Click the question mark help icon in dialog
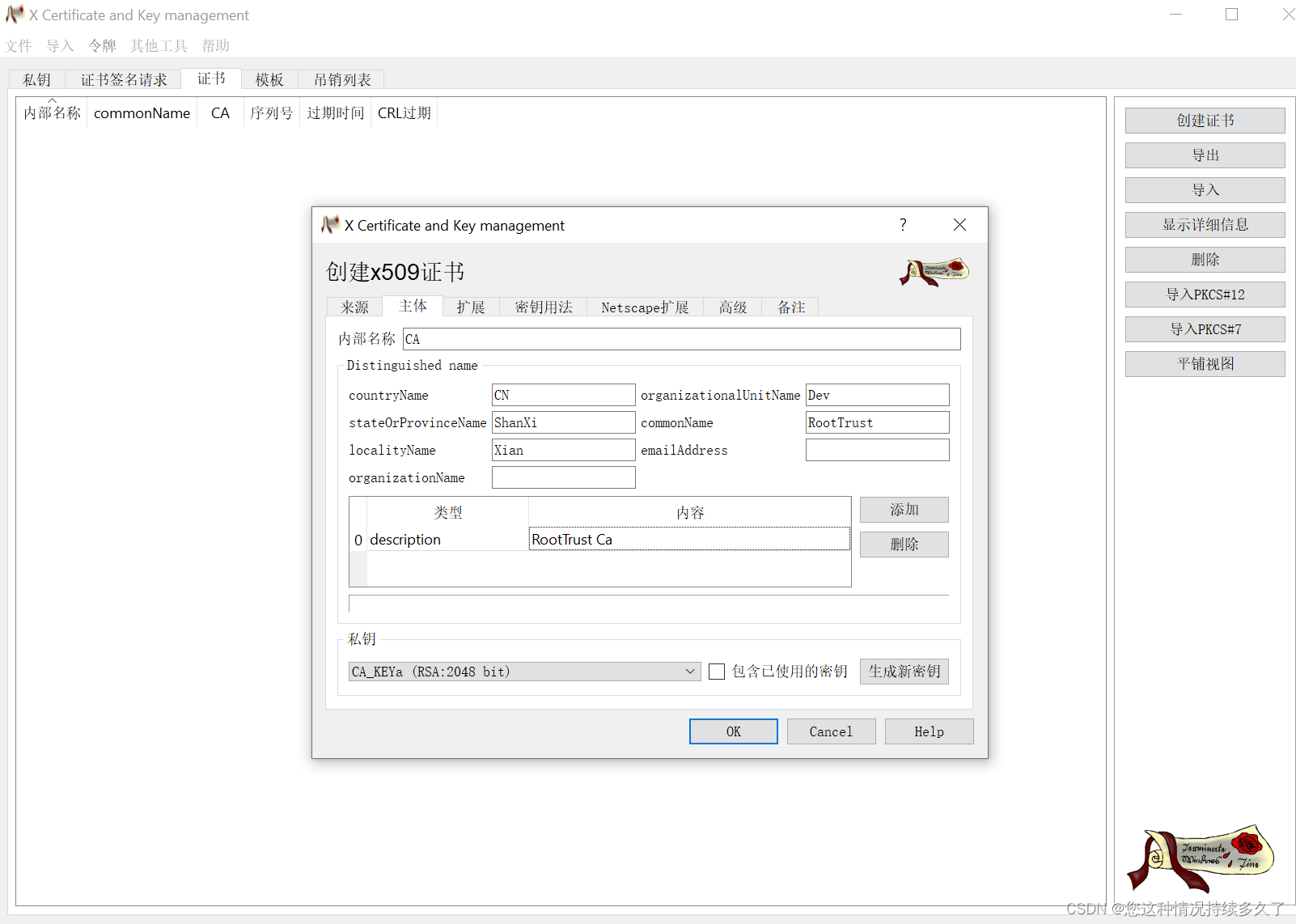Viewport: 1296px width, 924px height. point(903,225)
